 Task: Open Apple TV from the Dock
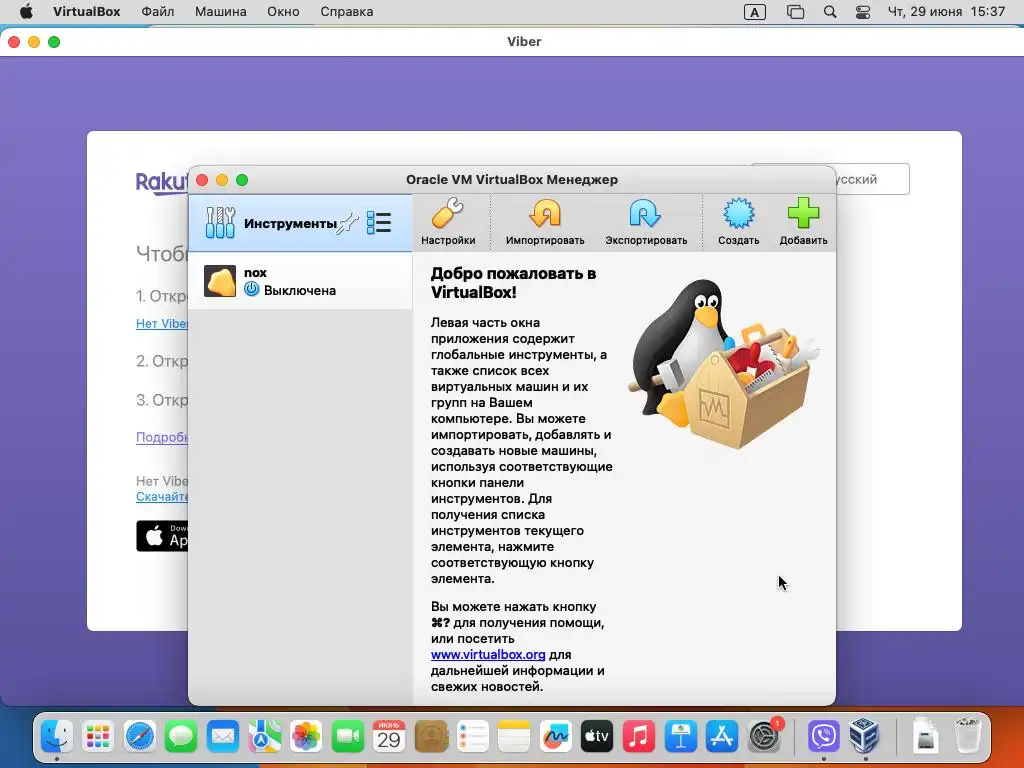[597, 737]
